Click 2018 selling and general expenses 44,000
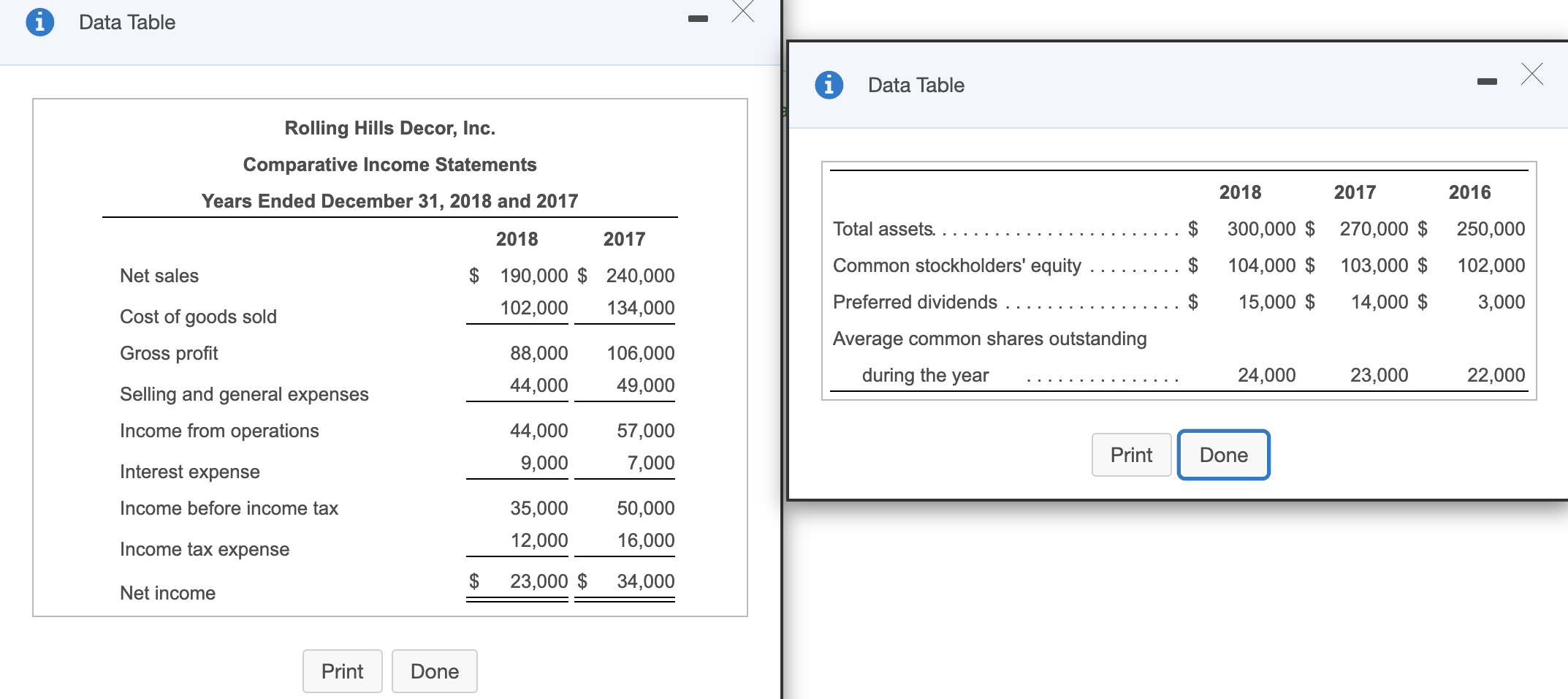 pyautogui.click(x=538, y=385)
